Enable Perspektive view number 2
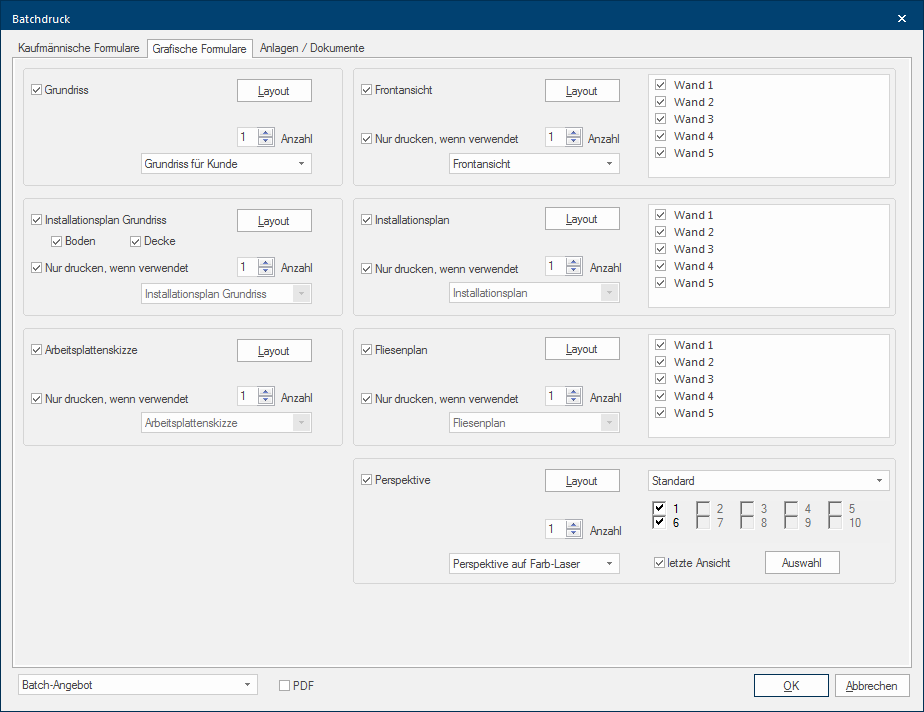The image size is (924, 712). click(703, 508)
